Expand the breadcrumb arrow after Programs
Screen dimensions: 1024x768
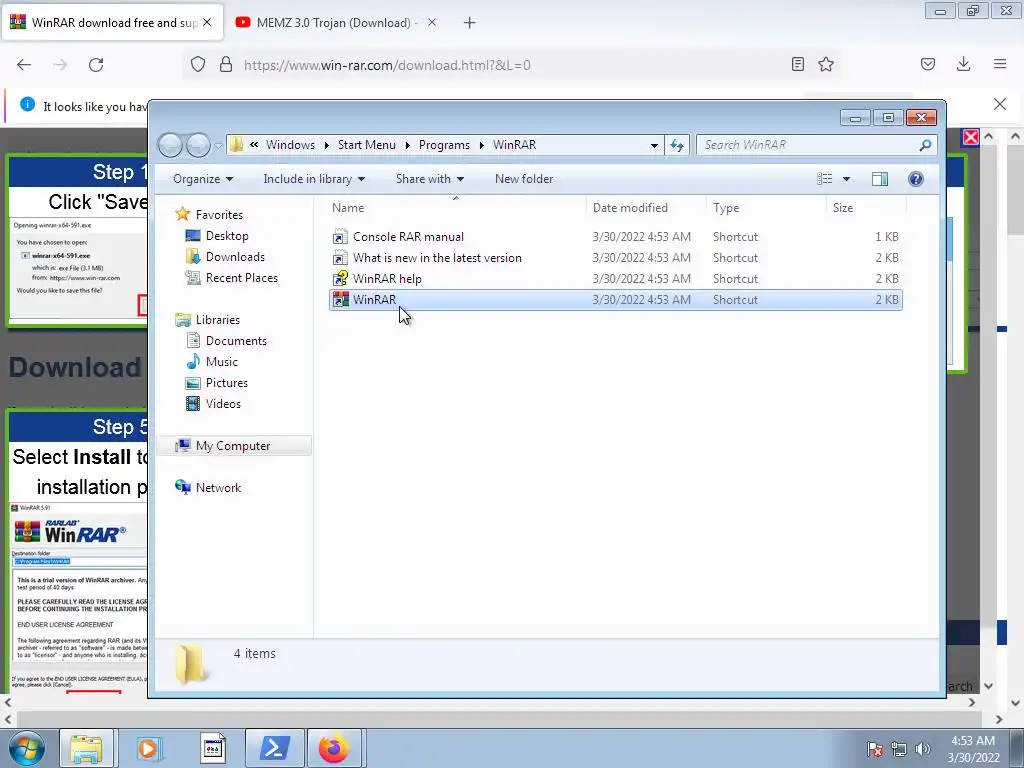pyautogui.click(x=481, y=145)
